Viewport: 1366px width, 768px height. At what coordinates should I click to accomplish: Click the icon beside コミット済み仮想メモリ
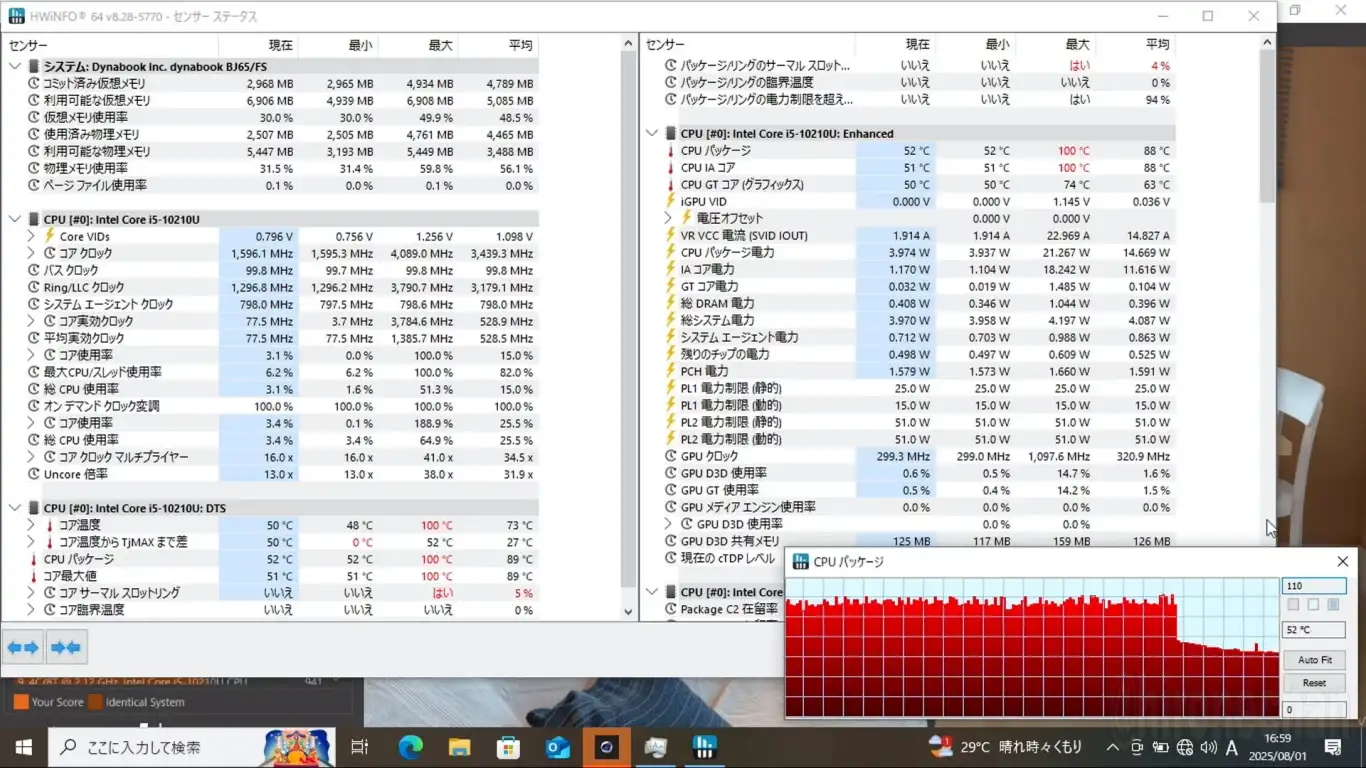point(34,84)
